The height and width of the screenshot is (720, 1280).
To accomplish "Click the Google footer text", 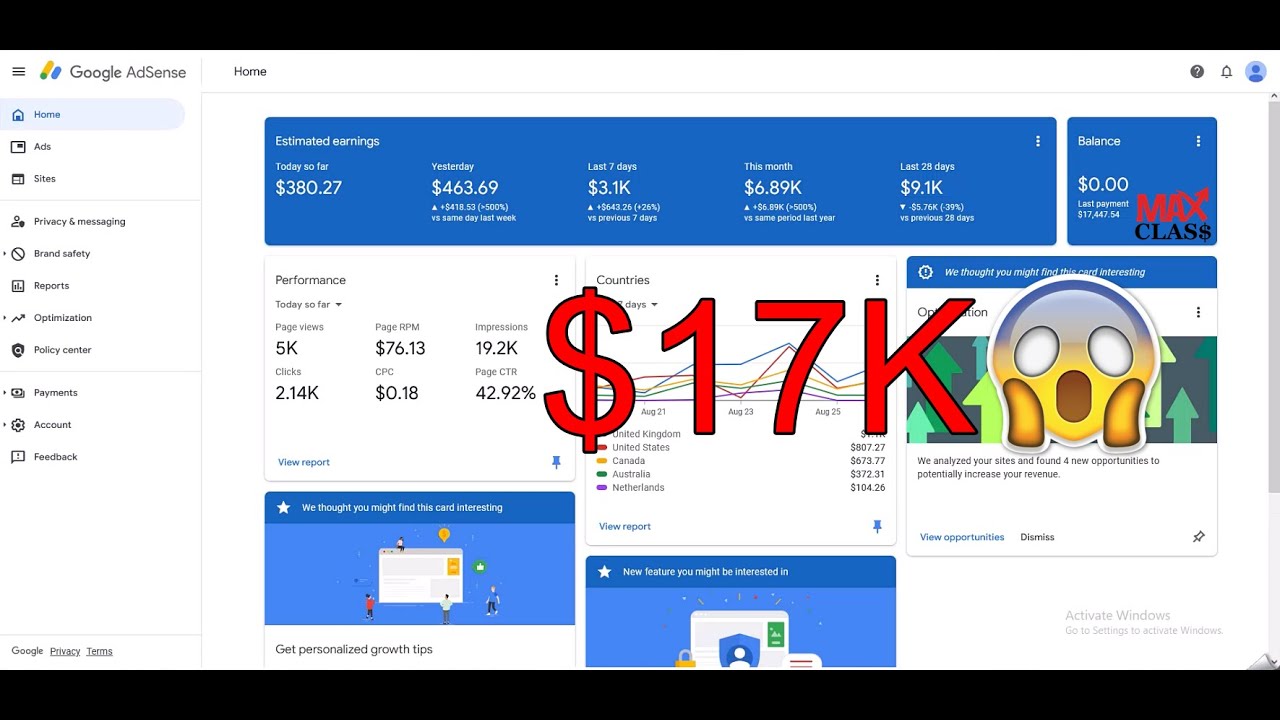I will coord(27,651).
